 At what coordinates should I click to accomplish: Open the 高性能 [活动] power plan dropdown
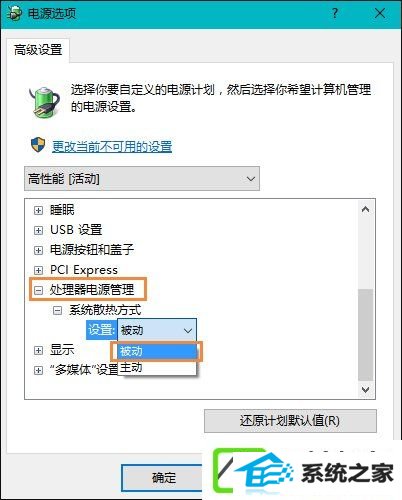click(x=142, y=179)
